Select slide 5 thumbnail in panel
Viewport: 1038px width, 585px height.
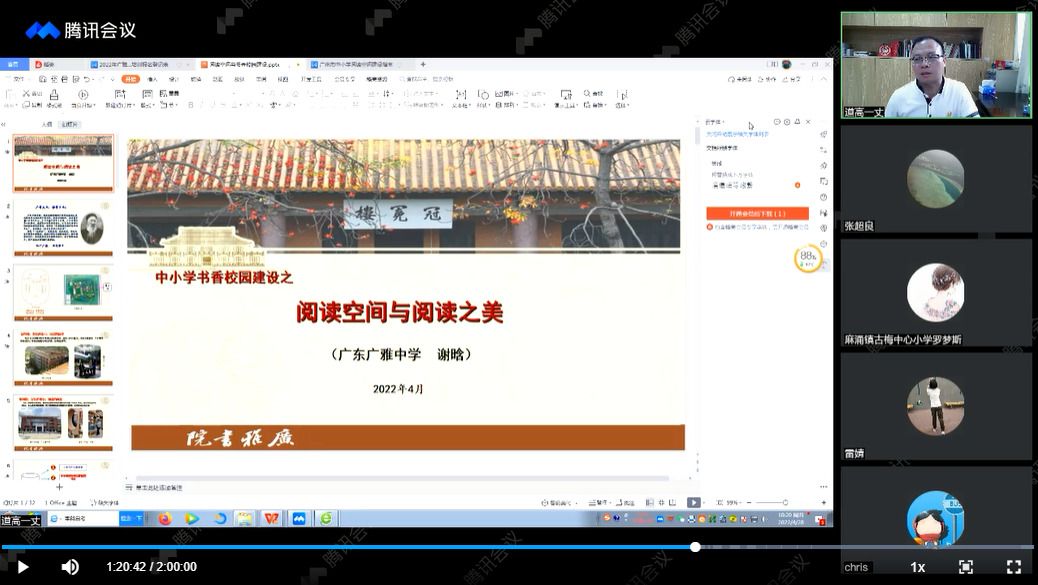click(x=63, y=423)
